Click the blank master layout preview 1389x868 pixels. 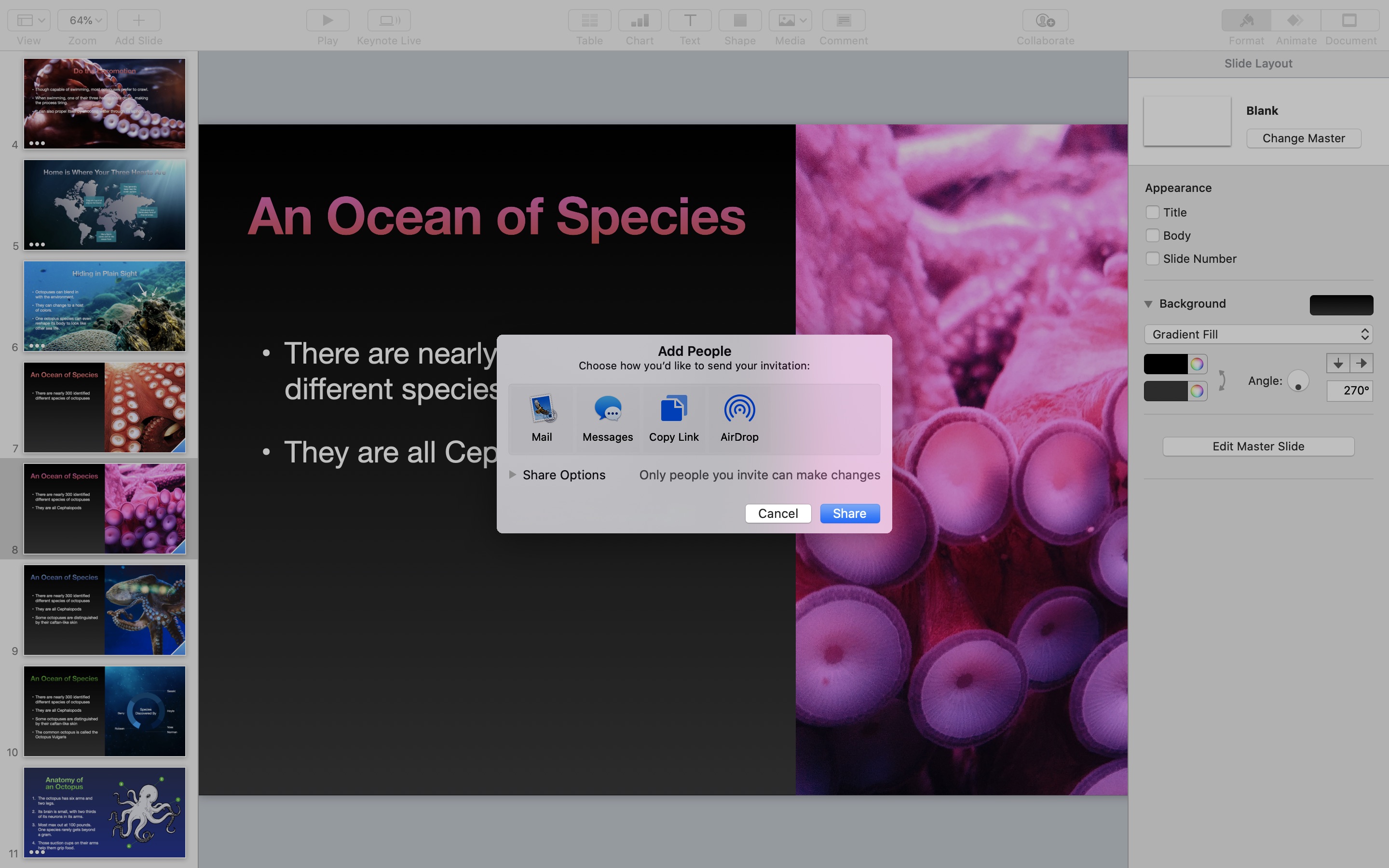point(1187,121)
